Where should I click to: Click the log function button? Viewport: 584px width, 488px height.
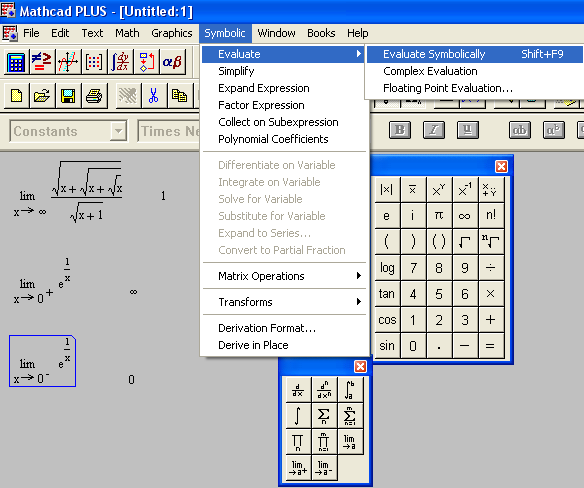point(387,268)
